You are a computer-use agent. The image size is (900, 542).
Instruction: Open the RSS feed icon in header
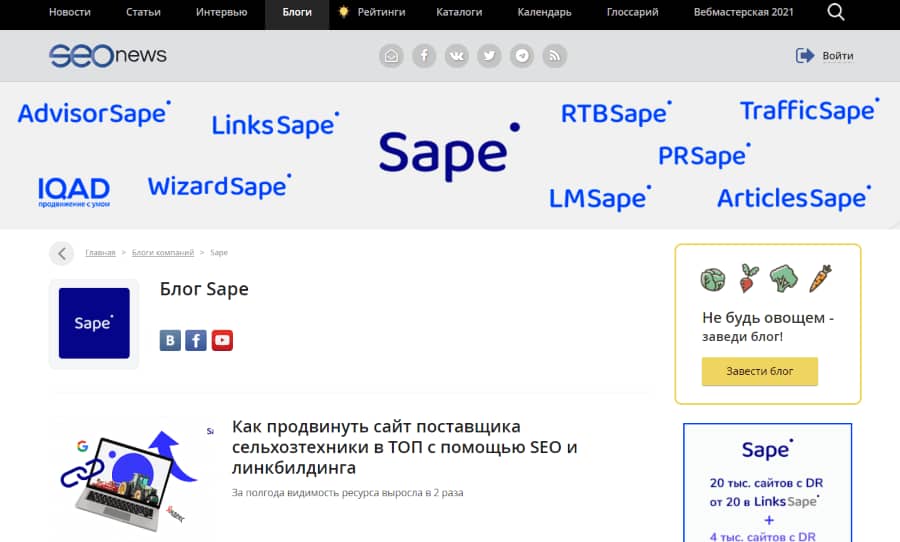pos(554,56)
